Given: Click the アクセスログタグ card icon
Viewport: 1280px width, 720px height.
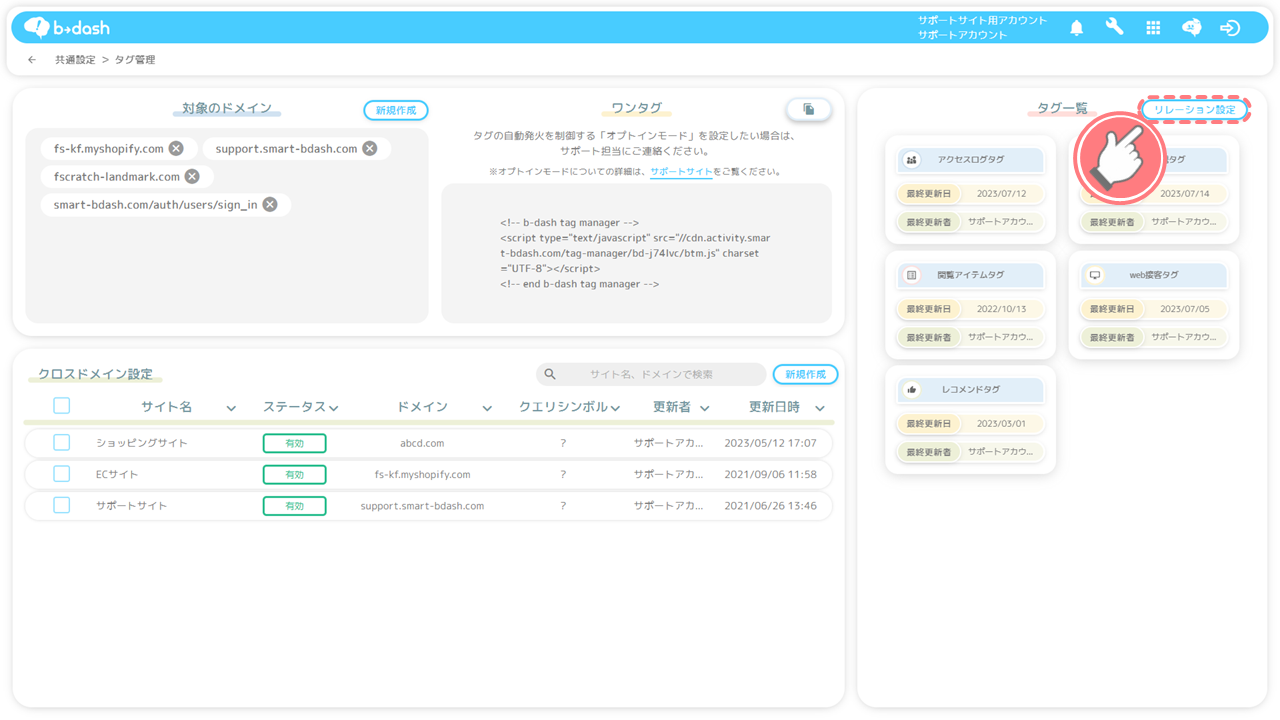Looking at the screenshot, I should click(x=911, y=160).
